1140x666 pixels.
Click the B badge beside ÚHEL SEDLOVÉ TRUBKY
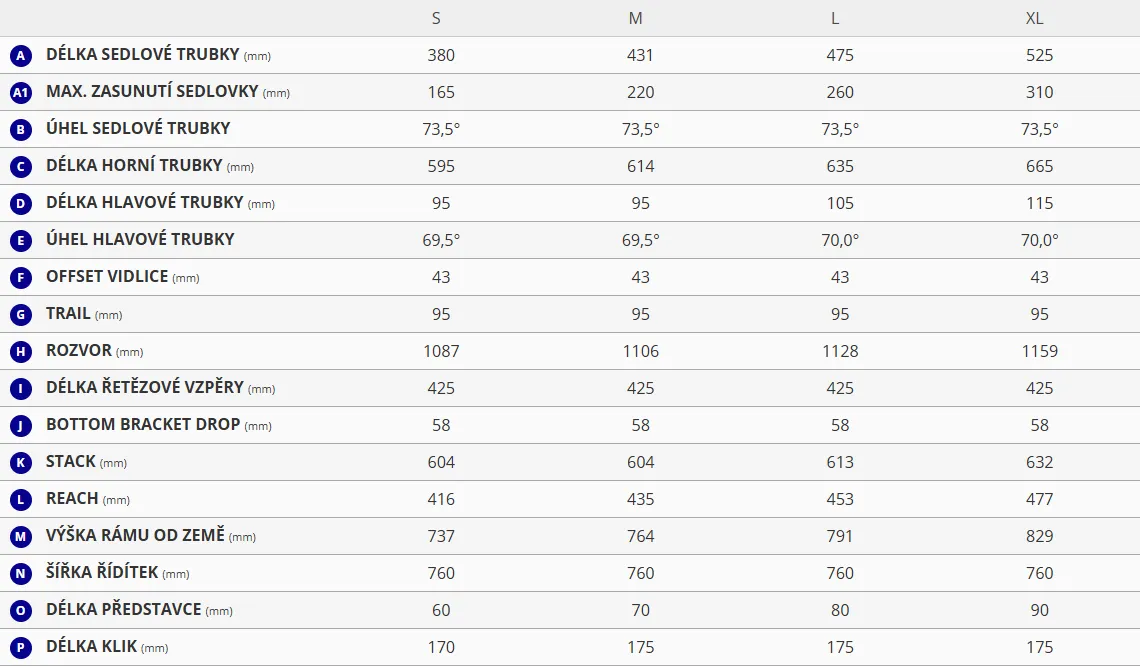tap(21, 129)
